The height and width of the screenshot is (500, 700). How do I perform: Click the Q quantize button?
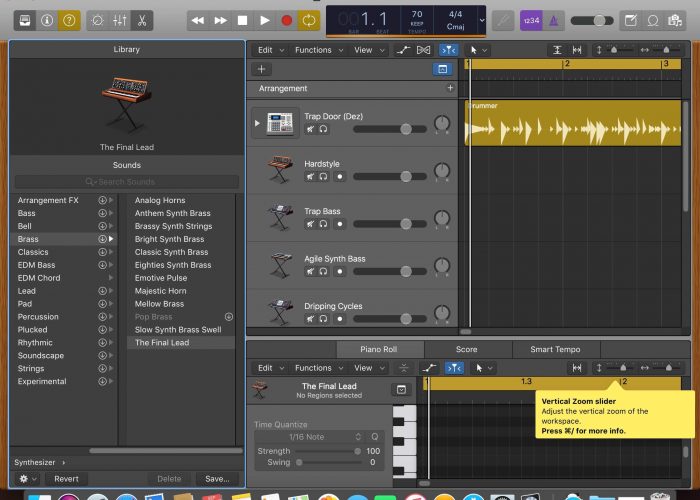coord(375,437)
